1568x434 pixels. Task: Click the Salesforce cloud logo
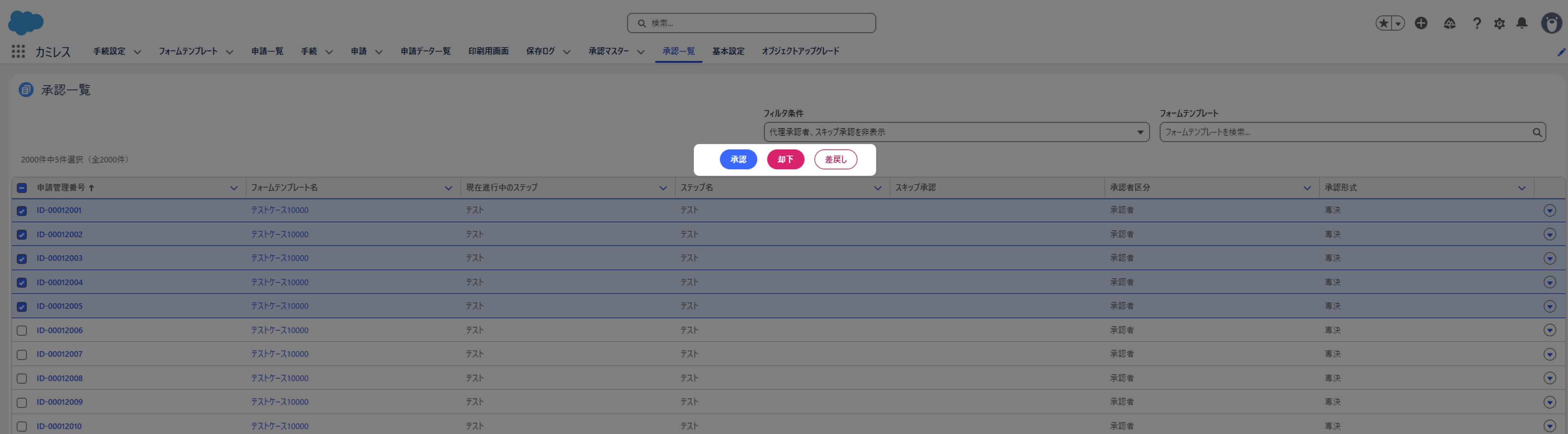click(26, 22)
